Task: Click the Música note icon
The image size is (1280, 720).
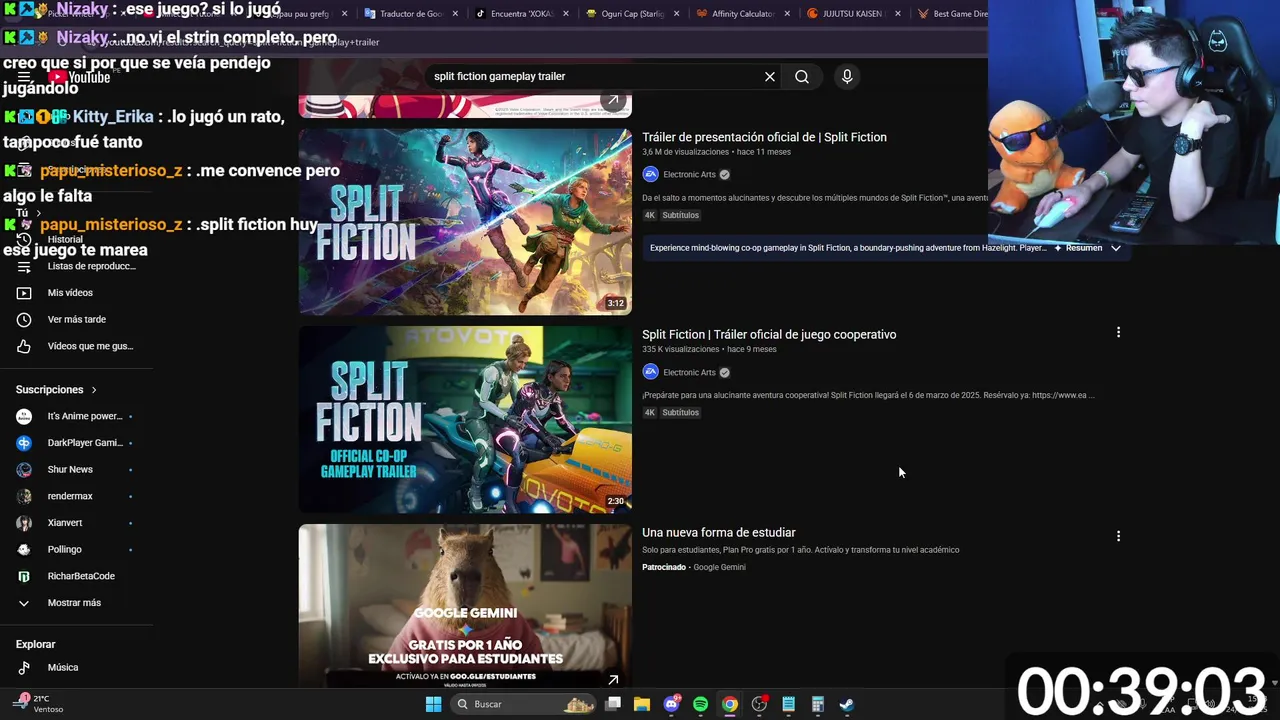Action: (24, 668)
